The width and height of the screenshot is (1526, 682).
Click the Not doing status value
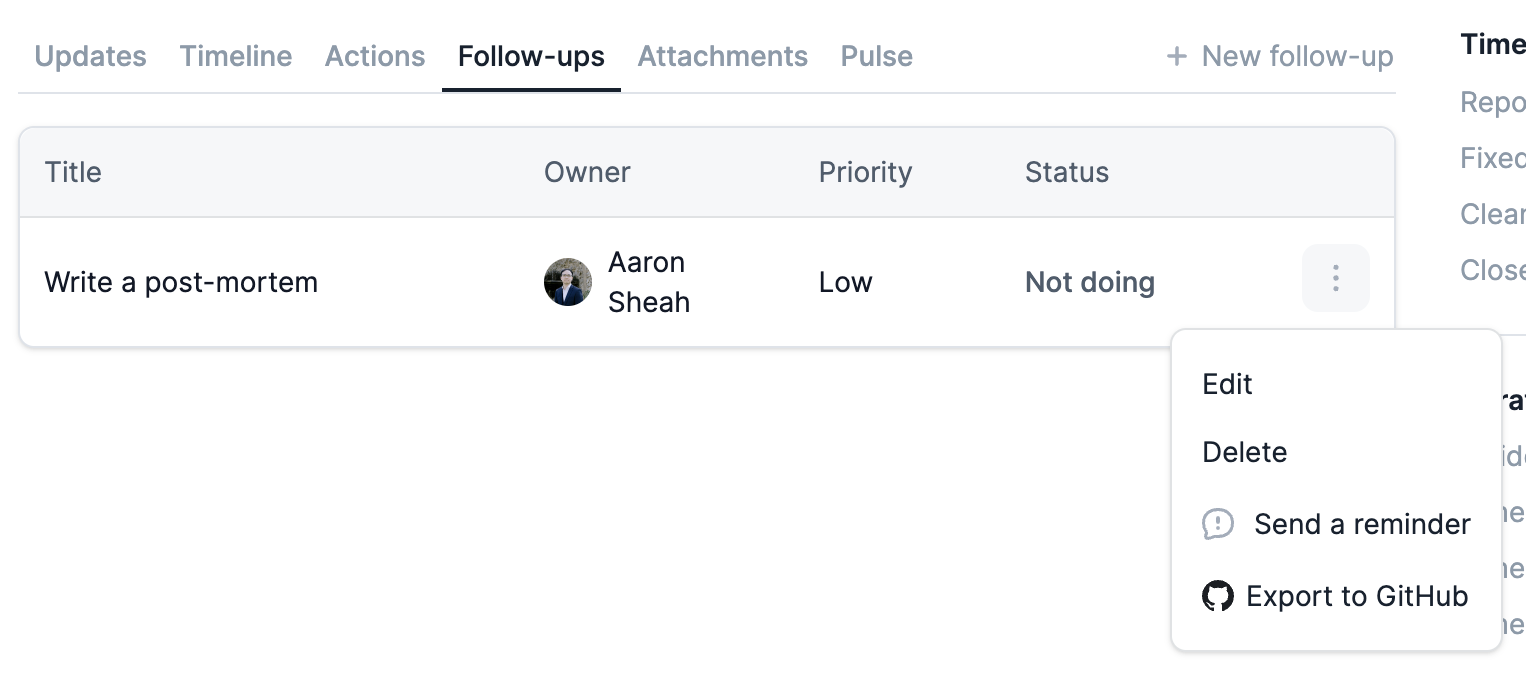pyautogui.click(x=1089, y=283)
